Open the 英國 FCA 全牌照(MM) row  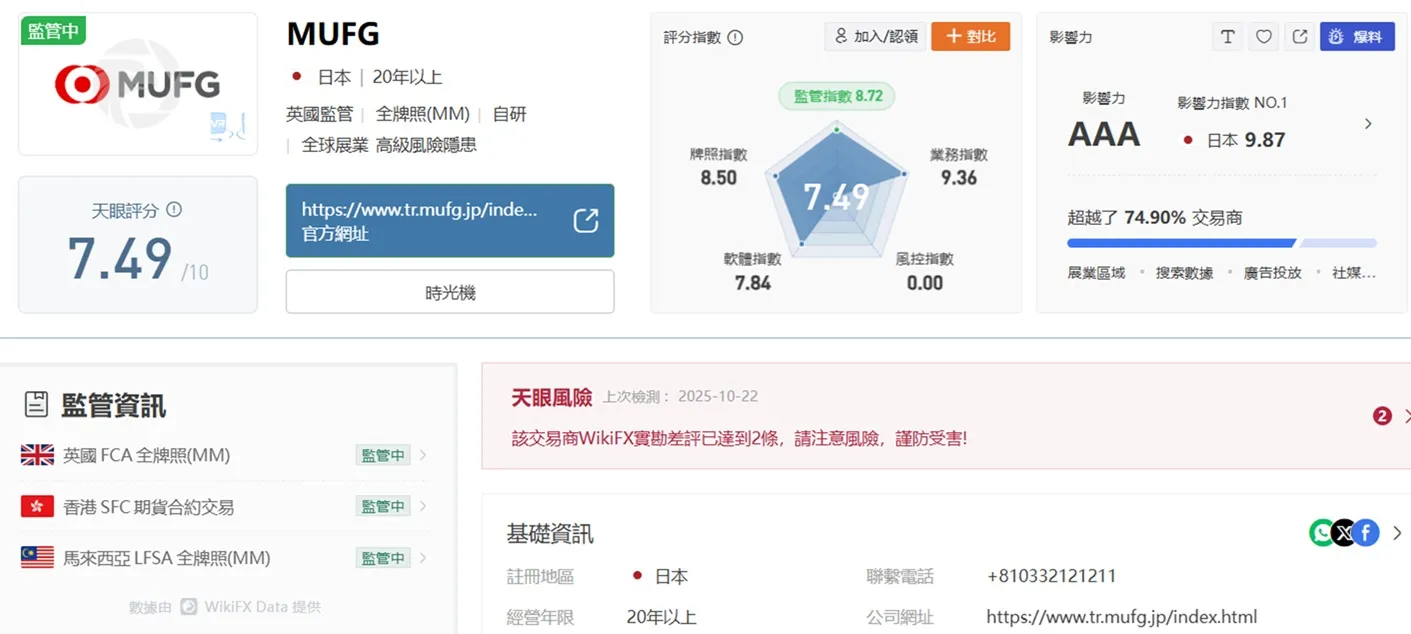click(x=226, y=455)
